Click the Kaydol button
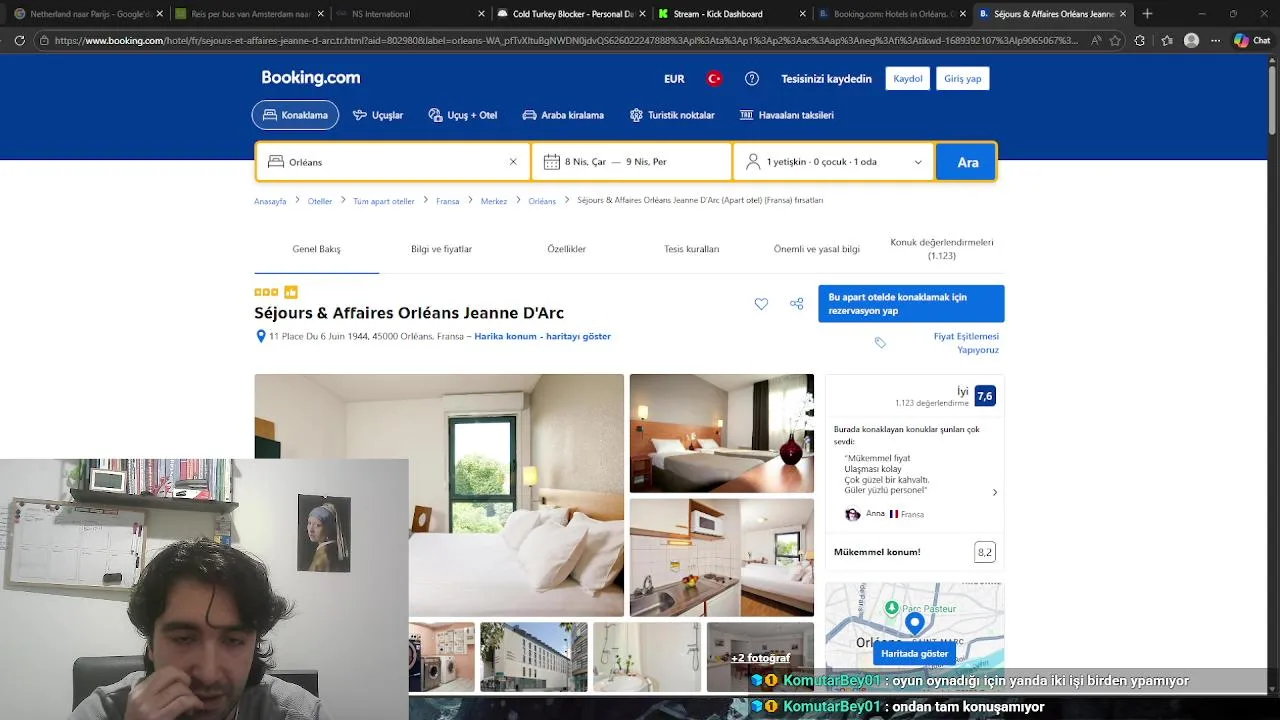Screen dimensions: 1280x720 [908, 79]
